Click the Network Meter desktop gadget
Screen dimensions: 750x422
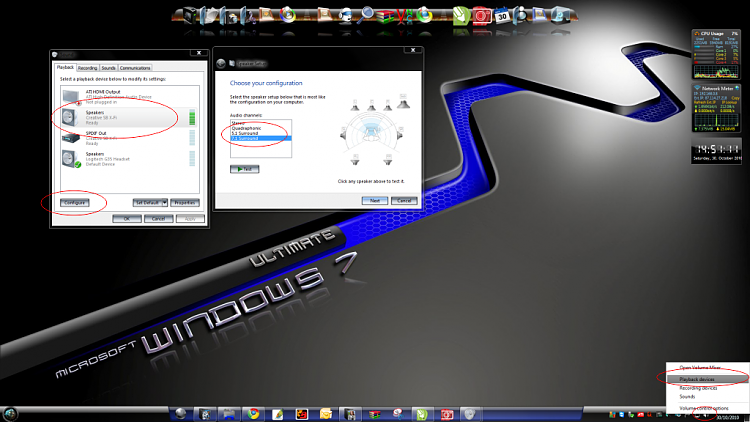716,108
